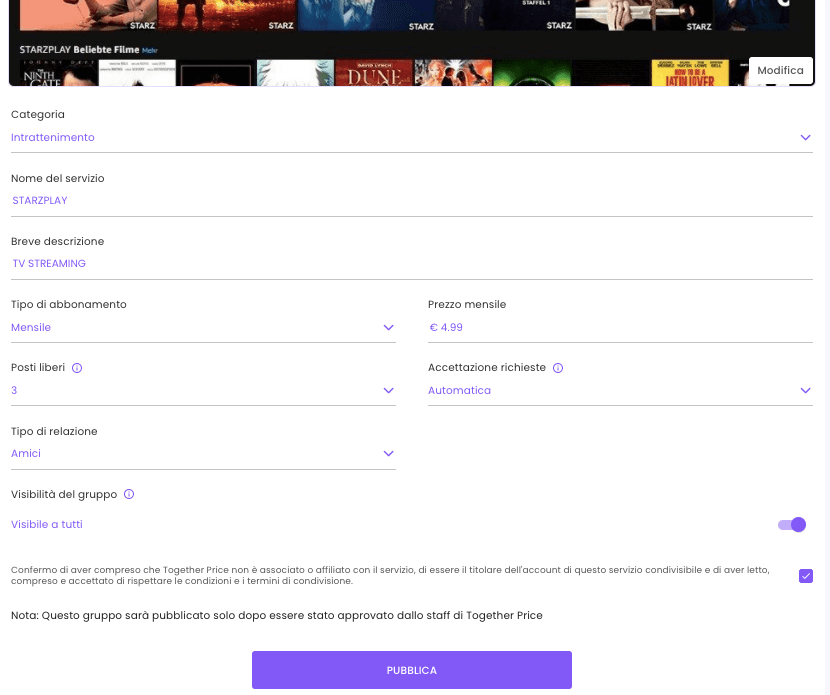Click the Breve descrizione label
The width and height of the screenshot is (830, 695).
[x=58, y=241]
